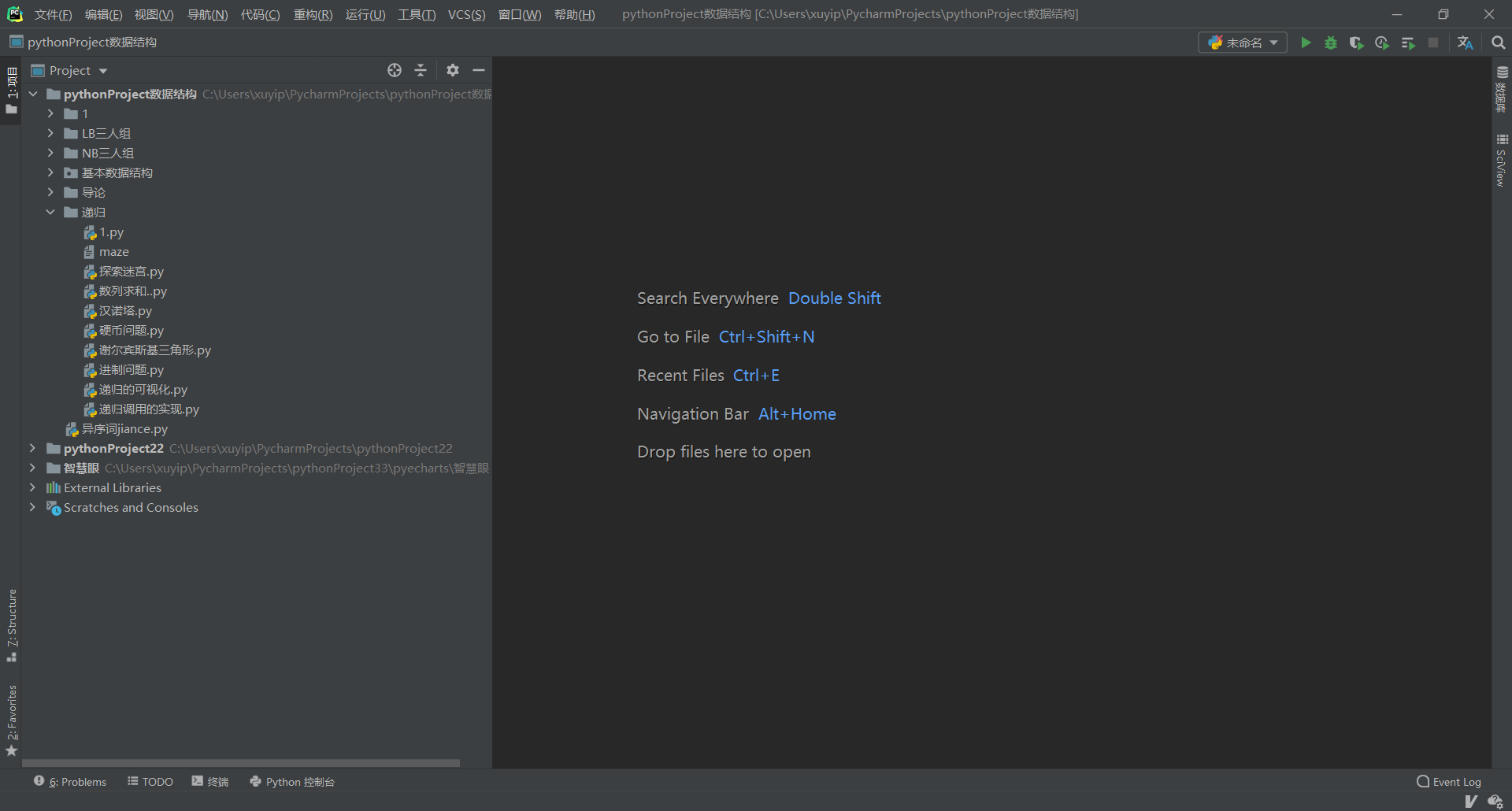
Task: Open the Python console tab
Action: pos(292,781)
